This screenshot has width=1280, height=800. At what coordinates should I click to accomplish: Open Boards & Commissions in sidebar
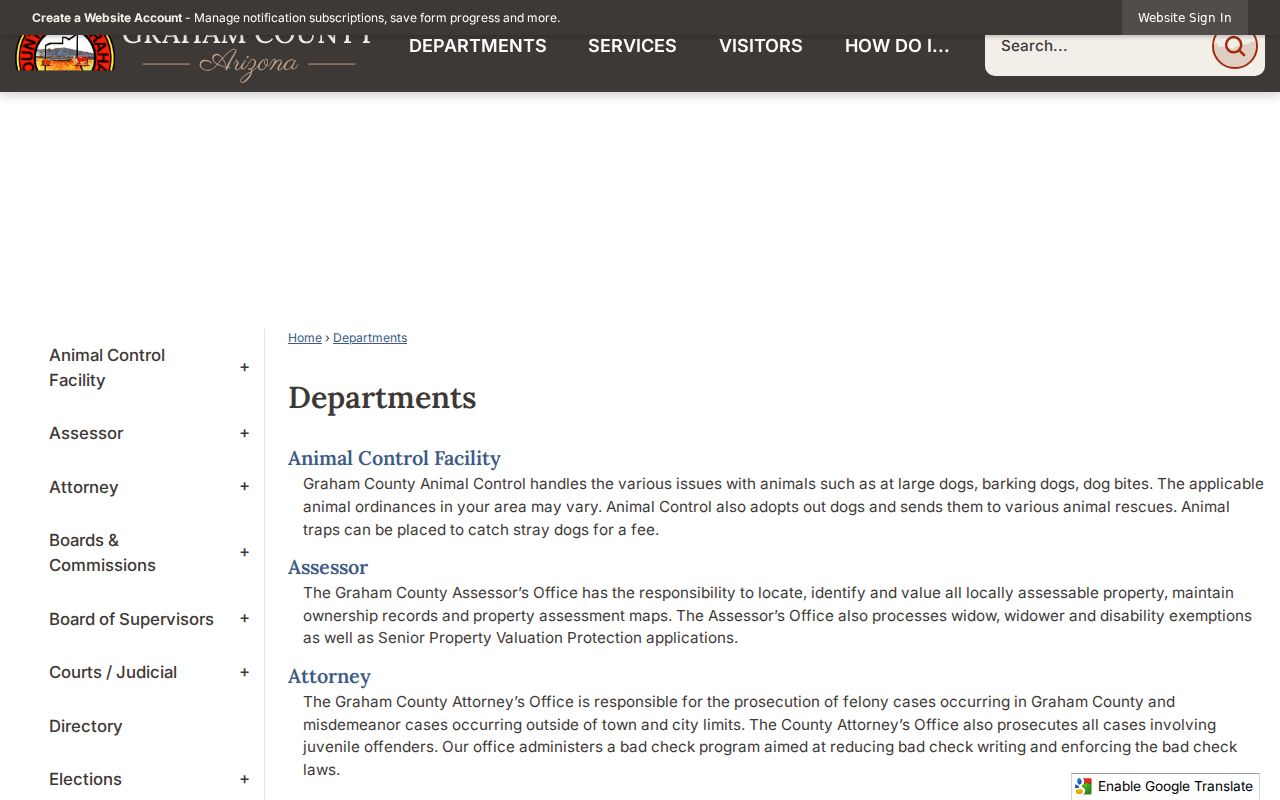(102, 553)
